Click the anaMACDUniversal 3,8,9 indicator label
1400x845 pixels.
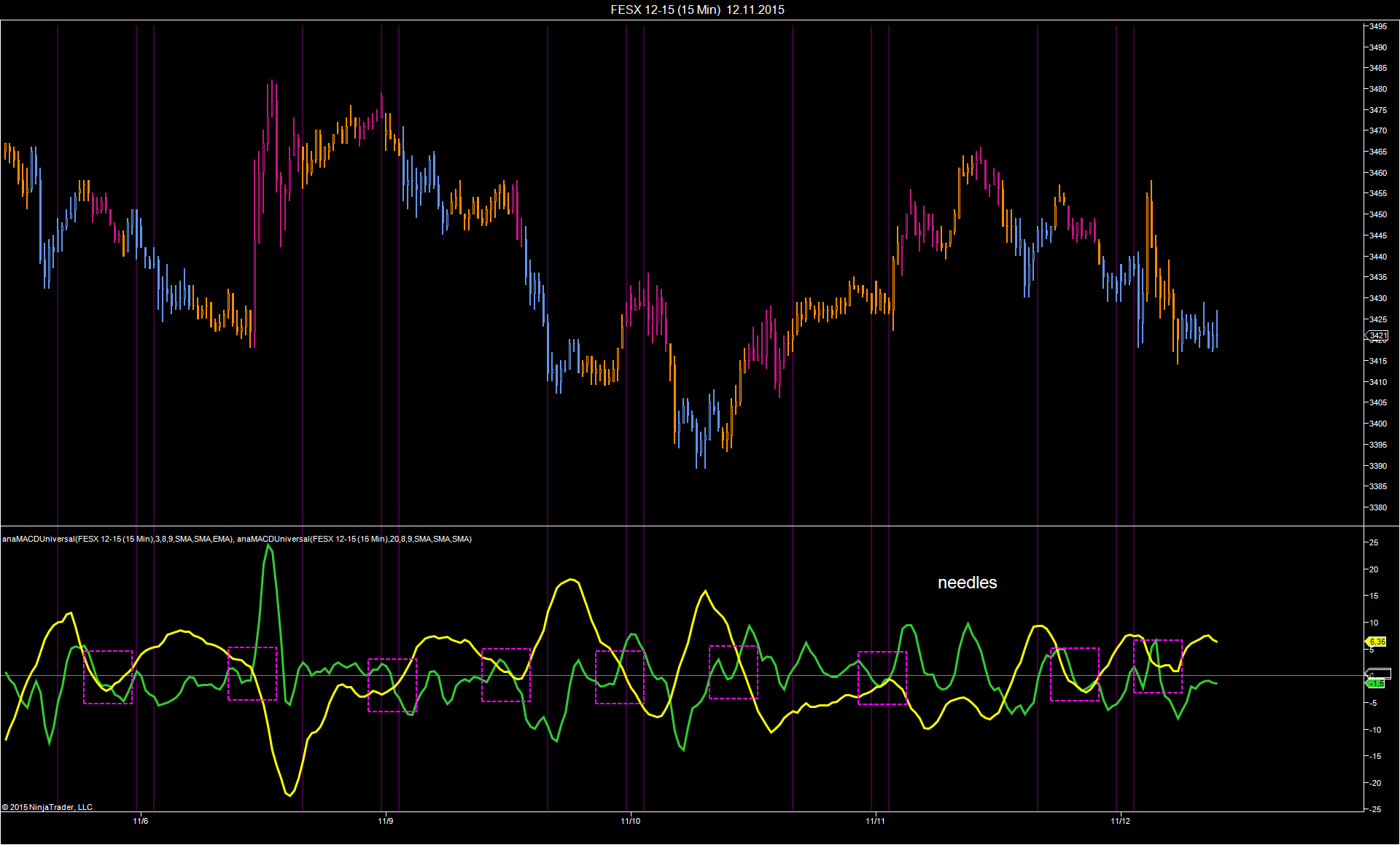point(117,539)
